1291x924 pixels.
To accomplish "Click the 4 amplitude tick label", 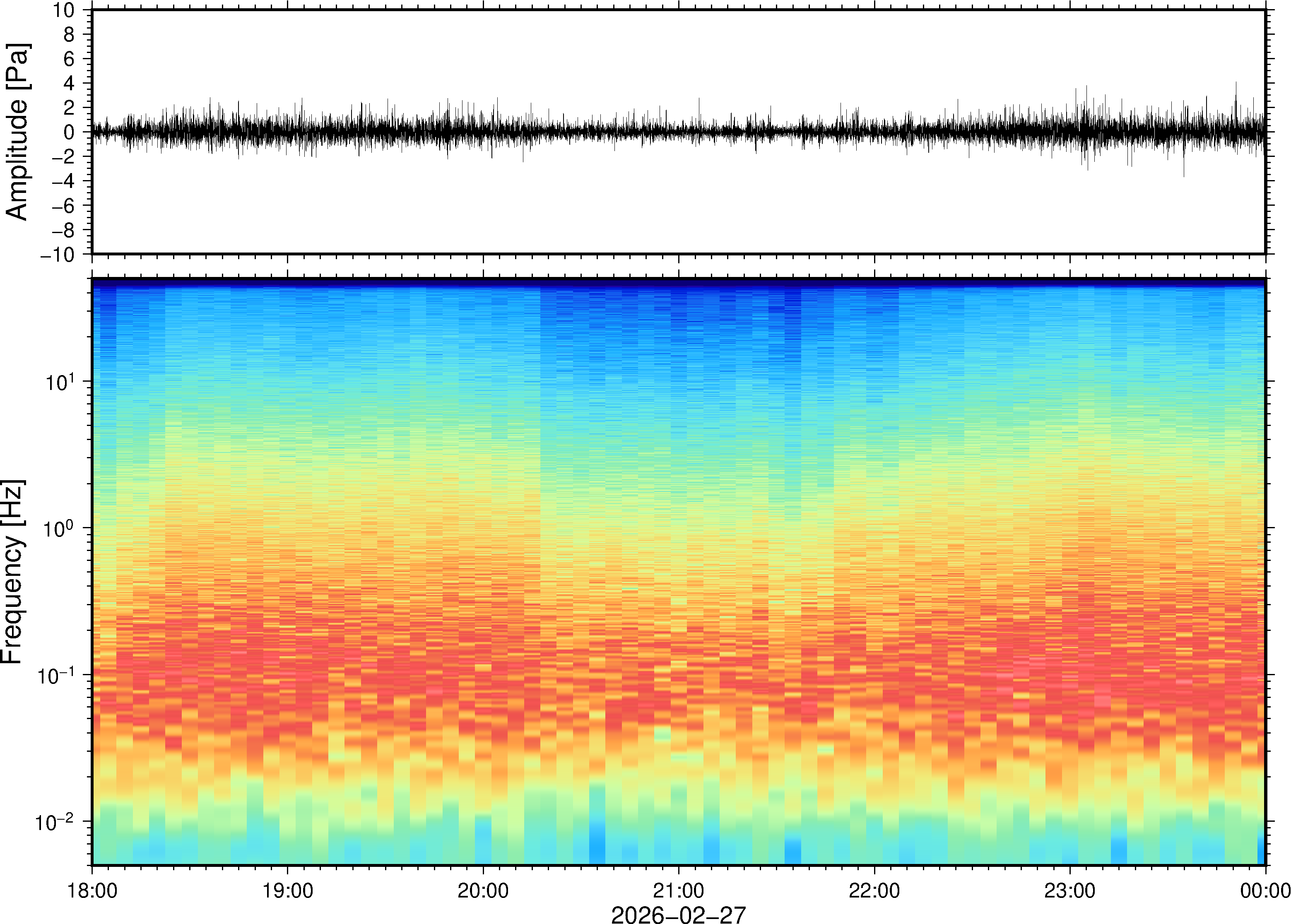I will (70, 84).
